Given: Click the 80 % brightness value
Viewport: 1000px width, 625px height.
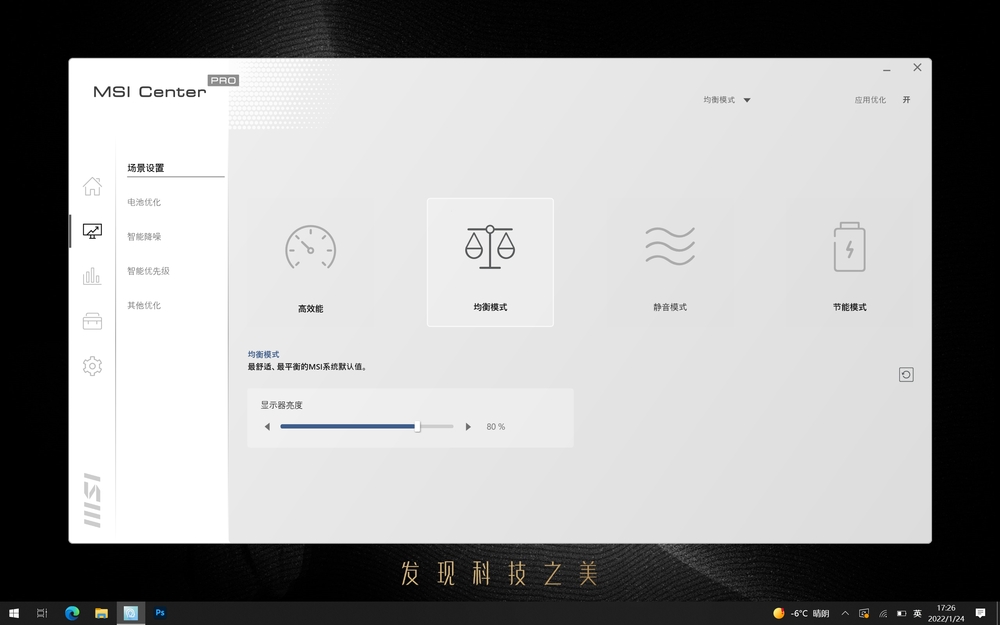Looking at the screenshot, I should [496, 427].
